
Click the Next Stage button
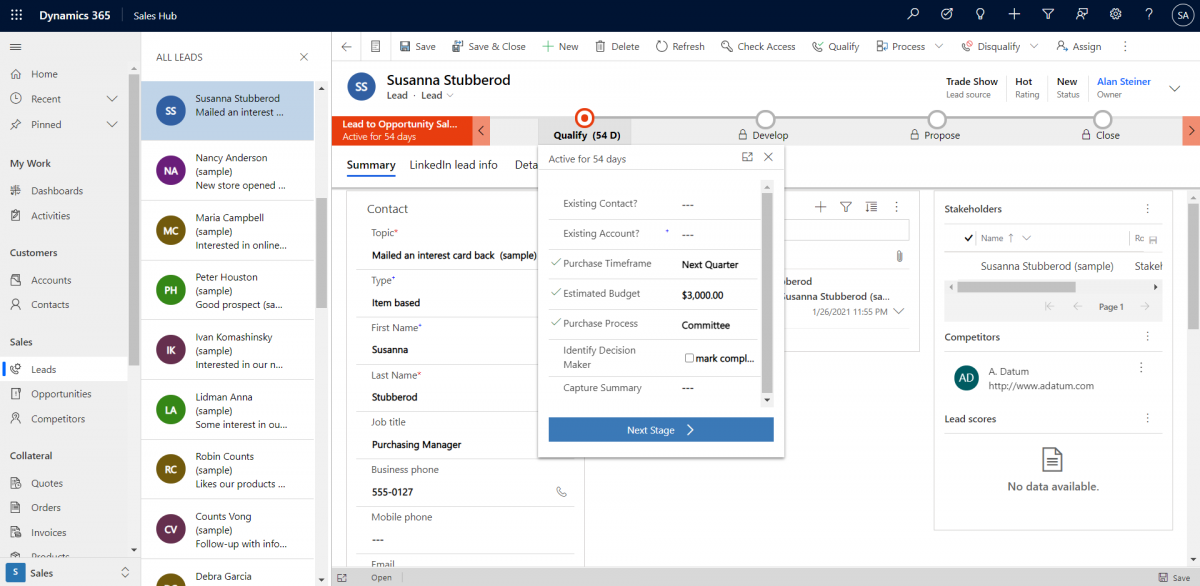pyautogui.click(x=661, y=430)
